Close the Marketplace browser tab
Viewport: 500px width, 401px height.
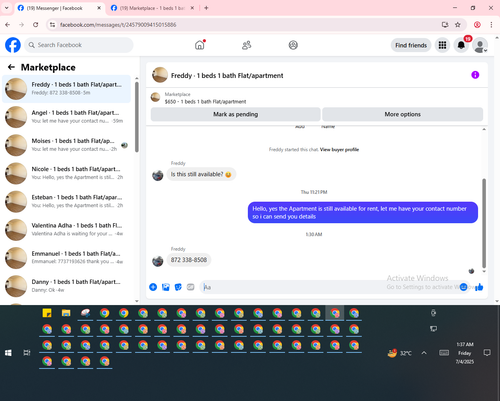coord(192,8)
